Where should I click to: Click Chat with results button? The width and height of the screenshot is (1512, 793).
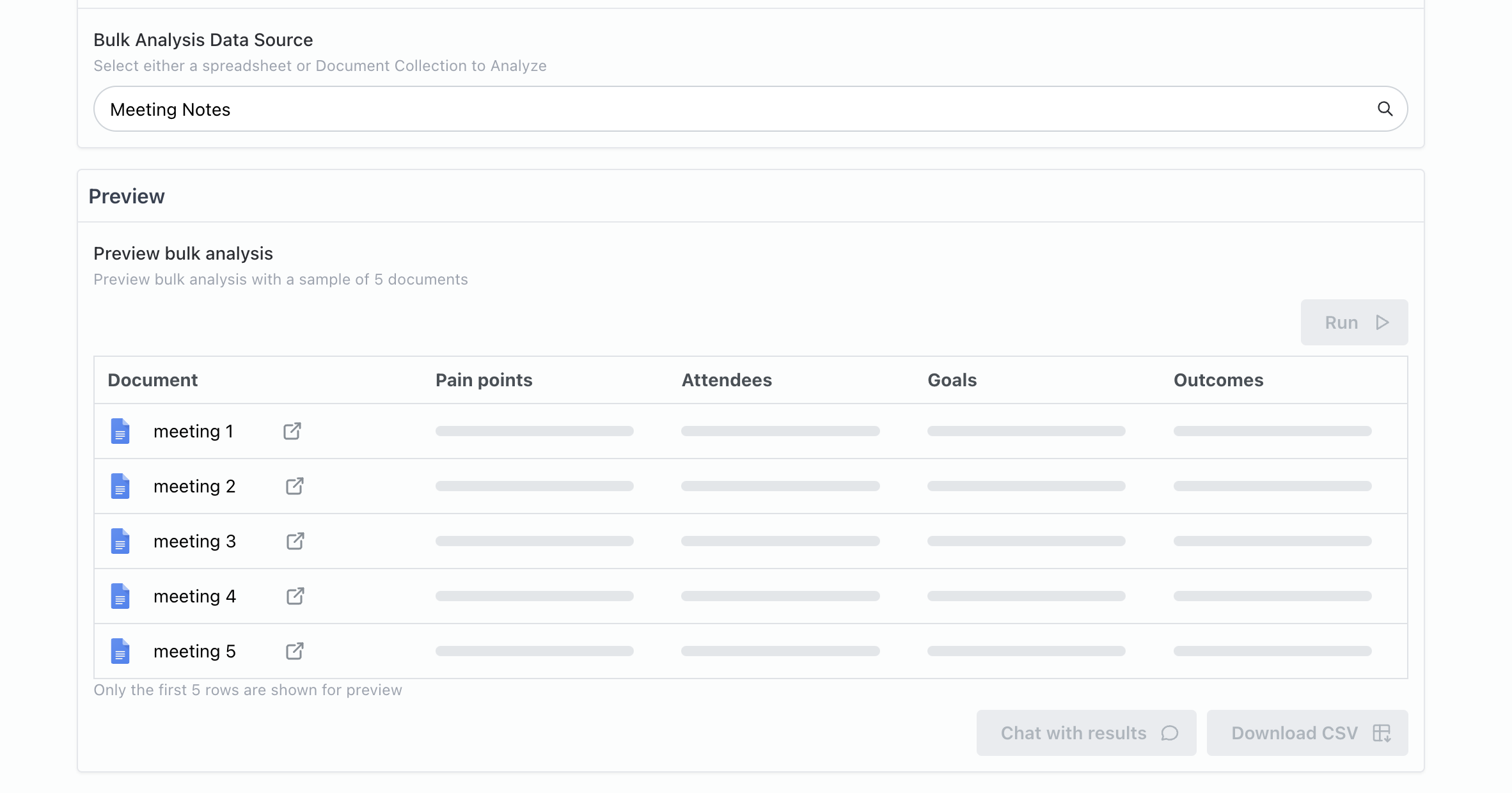click(1086, 733)
